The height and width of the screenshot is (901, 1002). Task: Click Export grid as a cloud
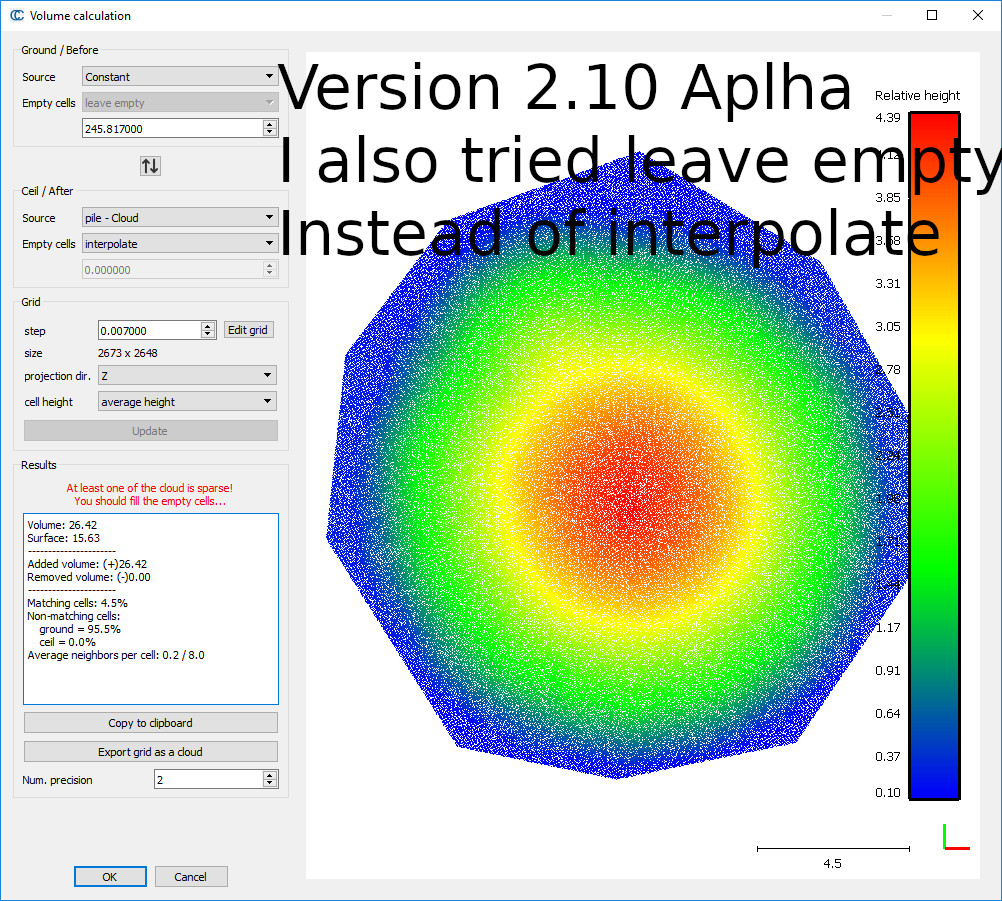(x=151, y=752)
